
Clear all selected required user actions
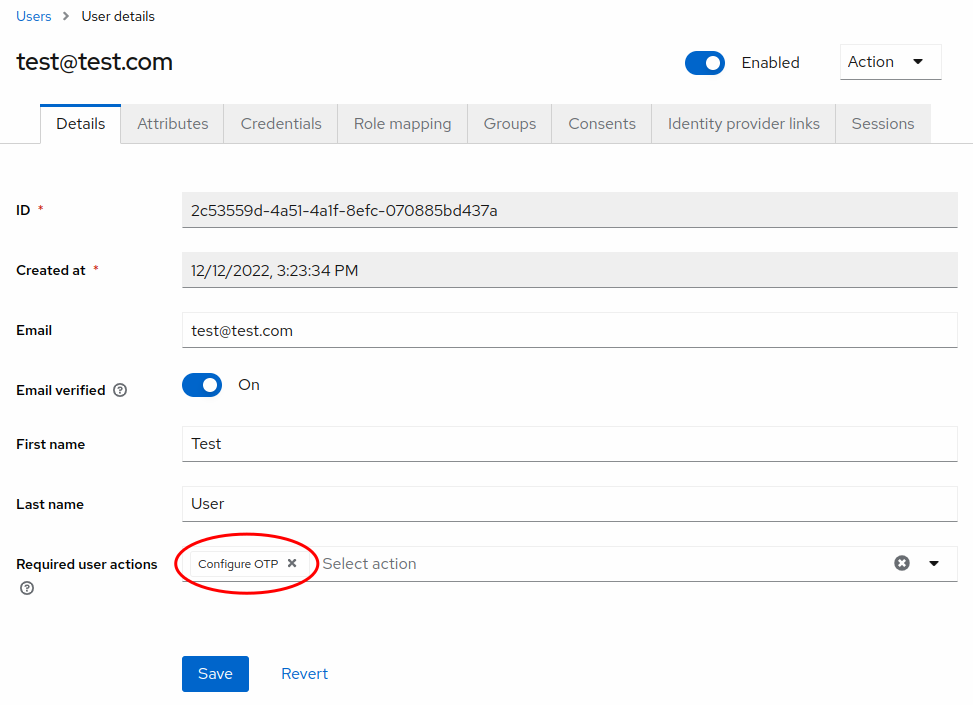coord(902,563)
